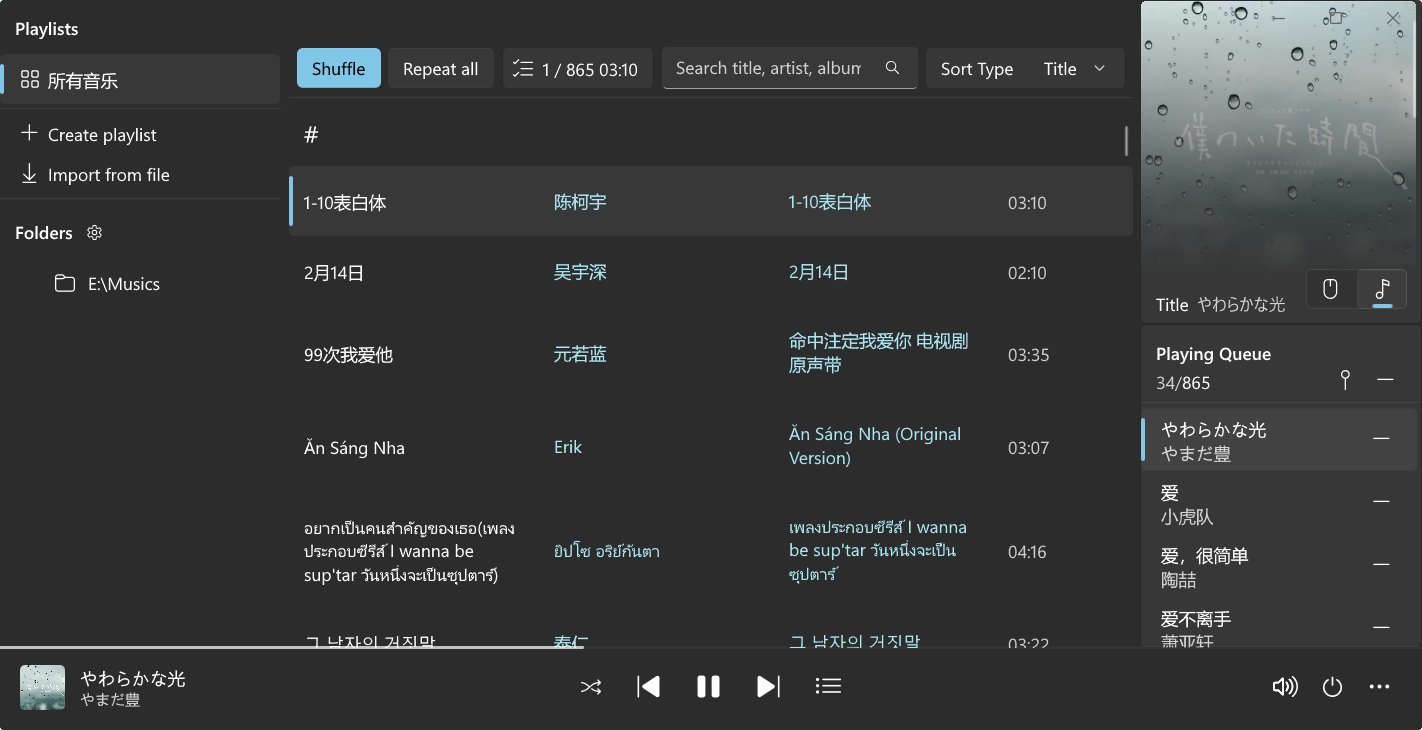
Task: Open the 1 / 865 selection counter
Action: click(577, 69)
